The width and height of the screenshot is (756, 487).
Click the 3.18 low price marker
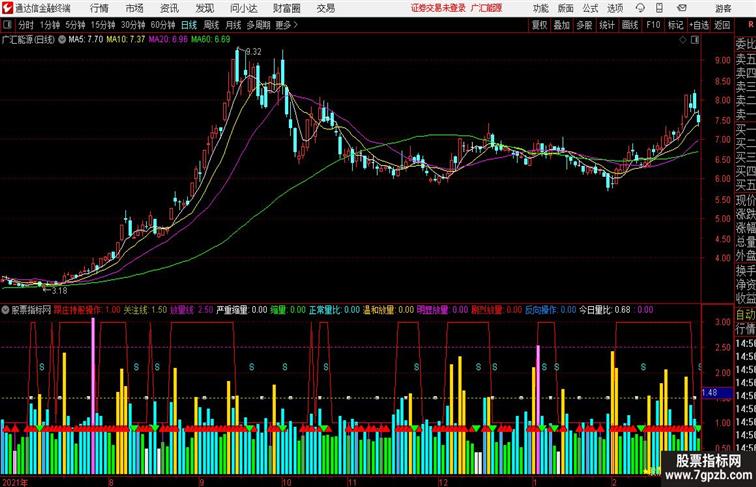click(x=59, y=291)
